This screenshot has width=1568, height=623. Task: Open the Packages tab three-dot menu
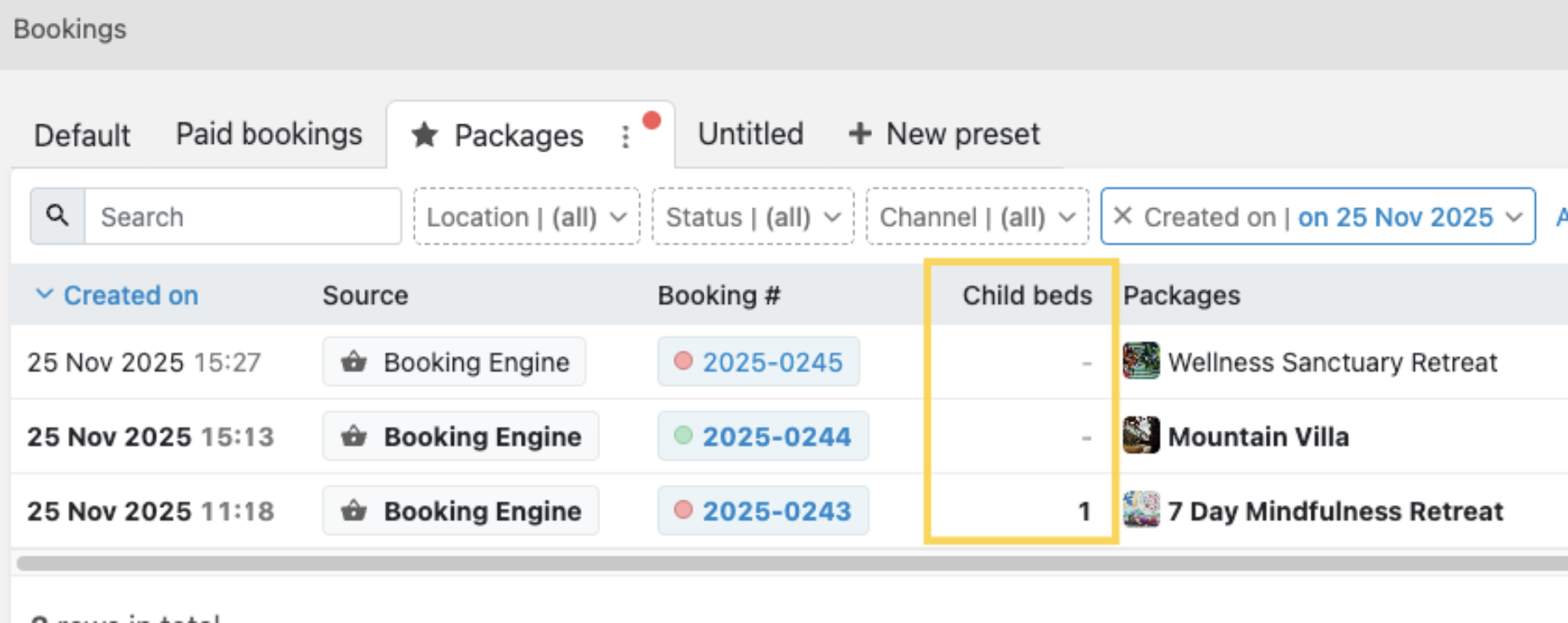click(x=626, y=136)
